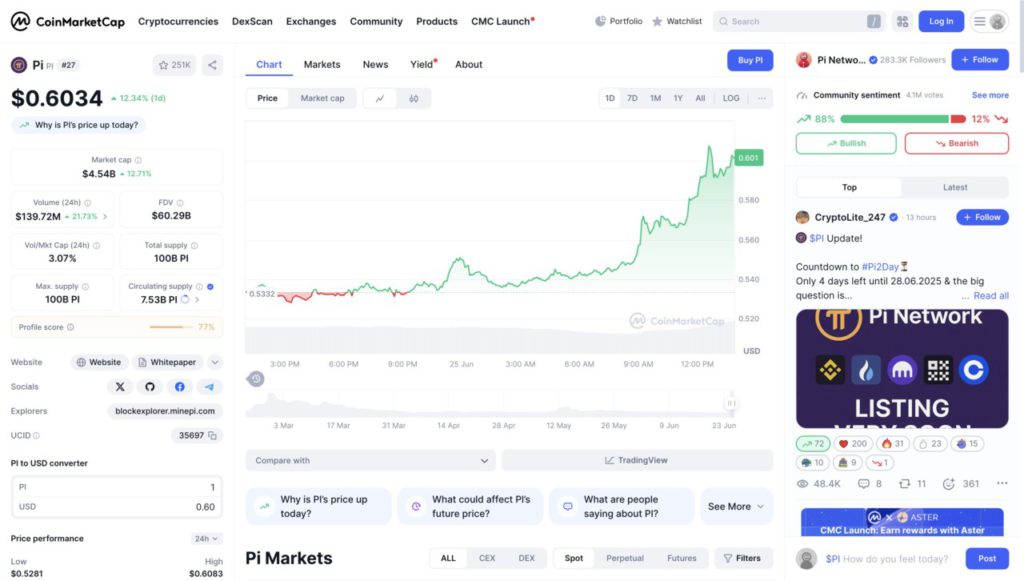Open the GitHub social link
The width and height of the screenshot is (1024, 581).
tap(150, 386)
